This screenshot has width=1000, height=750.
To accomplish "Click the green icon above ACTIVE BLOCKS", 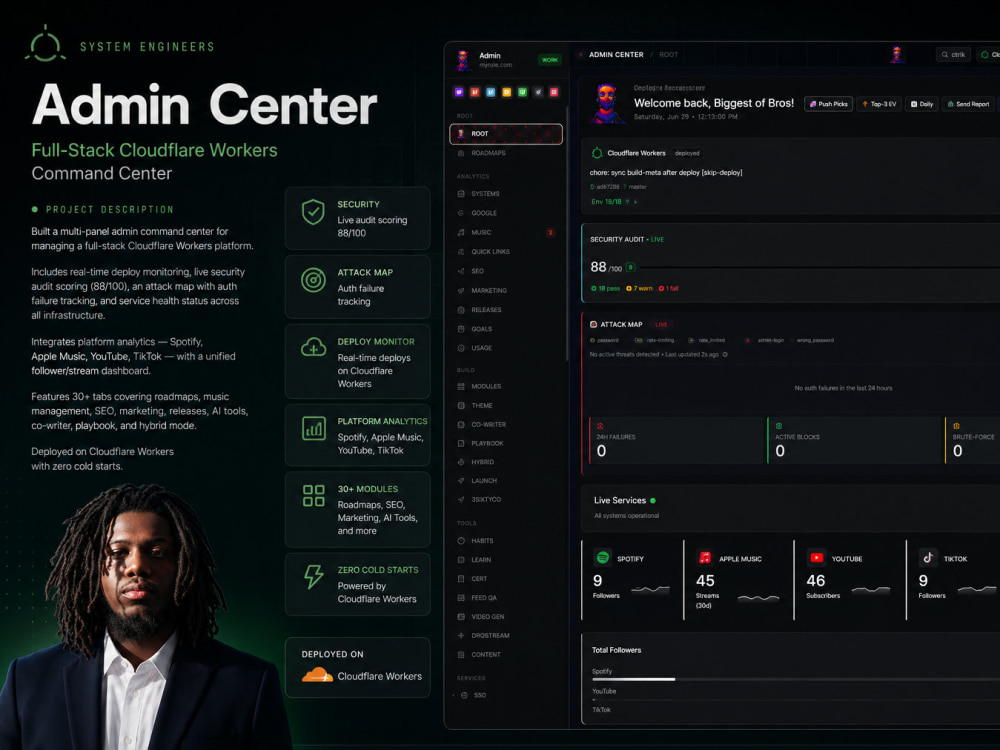I will point(779,425).
